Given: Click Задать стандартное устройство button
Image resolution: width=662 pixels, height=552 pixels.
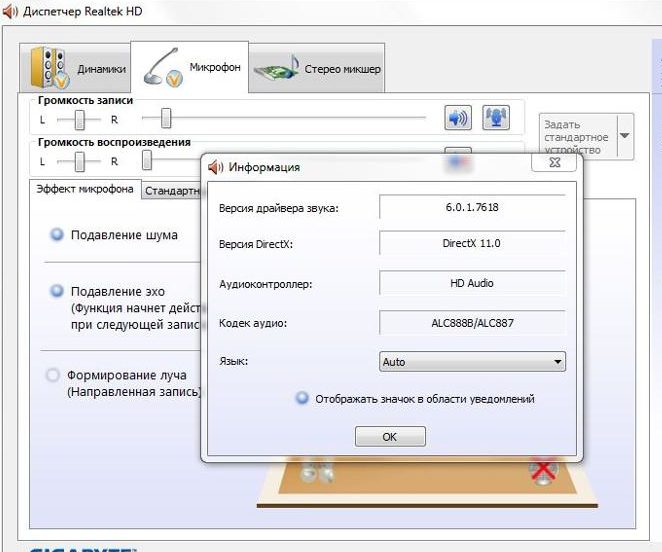Looking at the screenshot, I should click(x=578, y=136).
